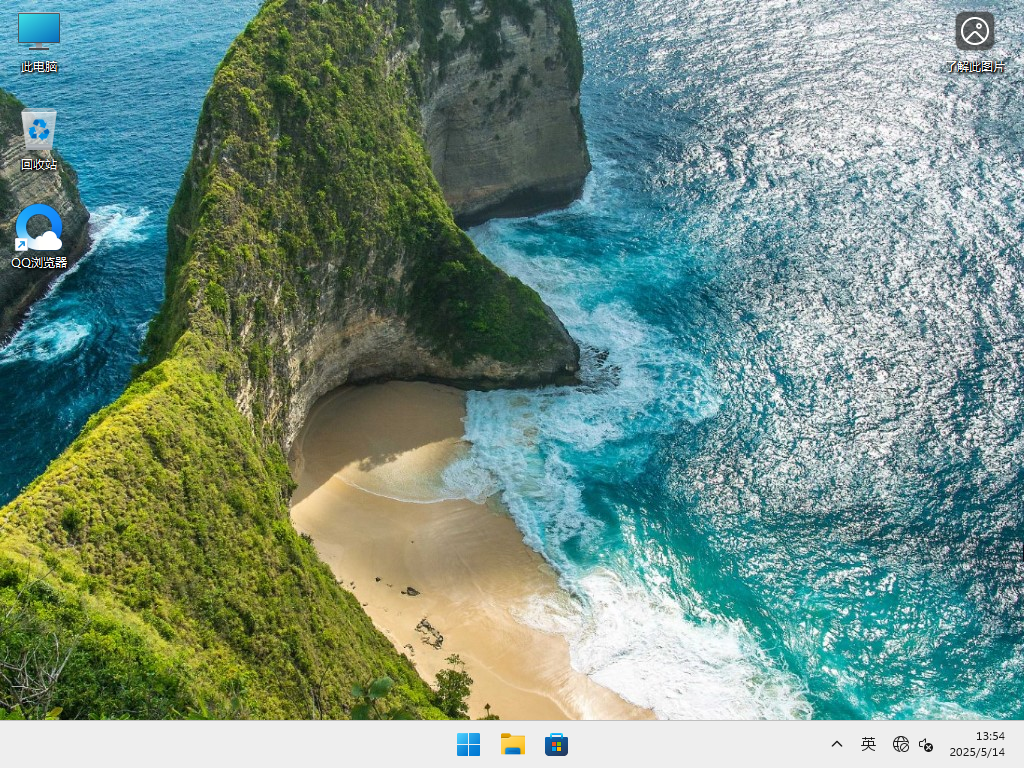Click the network globe icon in system tray
1024x768 pixels.
(899, 744)
